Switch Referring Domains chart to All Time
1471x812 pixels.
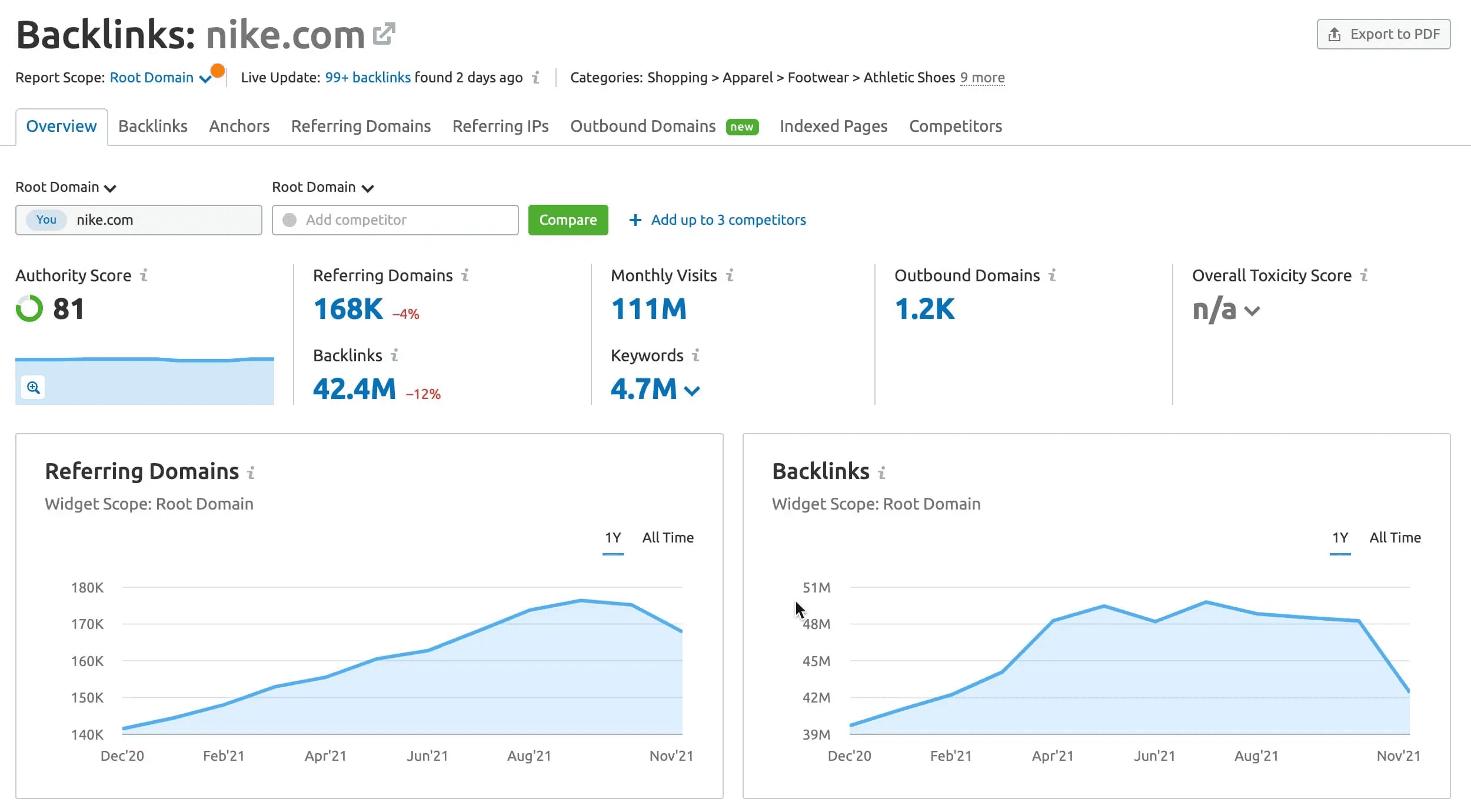(668, 538)
